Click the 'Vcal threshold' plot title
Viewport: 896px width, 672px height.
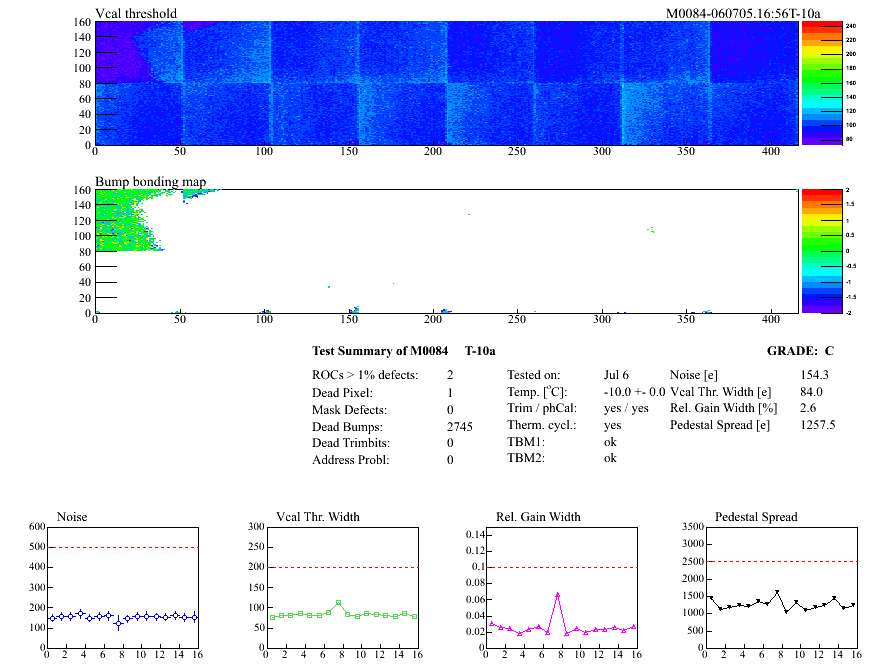(x=136, y=13)
